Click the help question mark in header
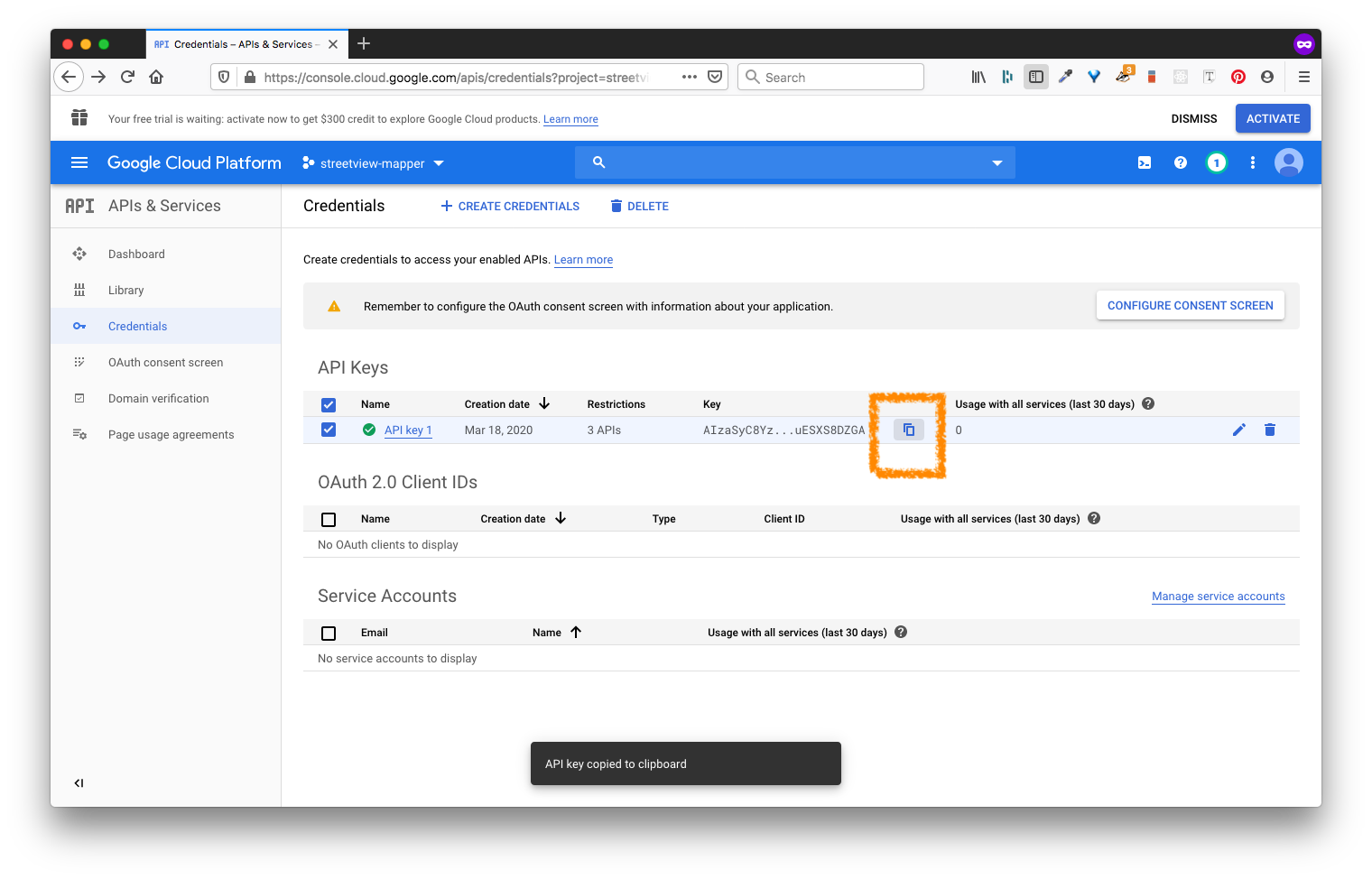 coord(1180,163)
